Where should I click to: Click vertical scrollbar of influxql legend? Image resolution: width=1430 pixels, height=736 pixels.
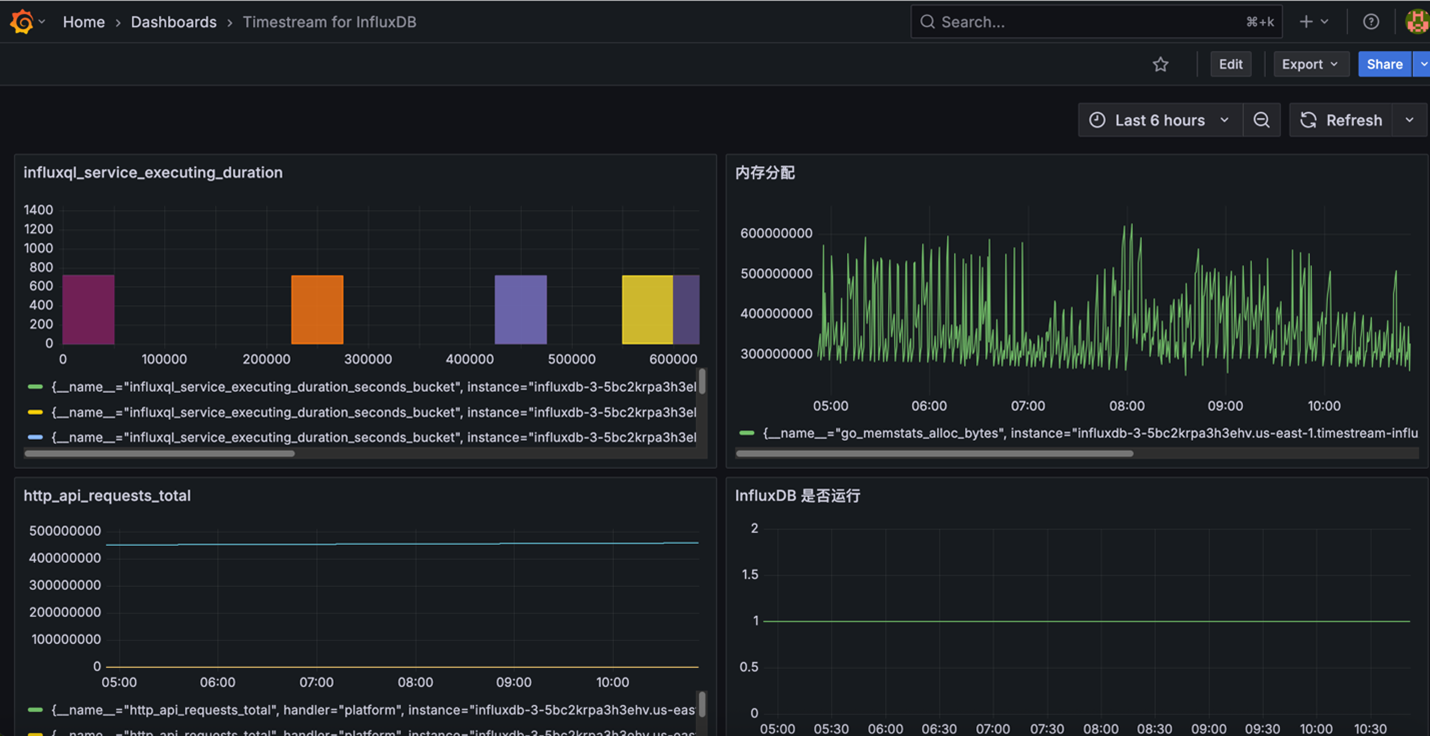pyautogui.click(x=703, y=381)
